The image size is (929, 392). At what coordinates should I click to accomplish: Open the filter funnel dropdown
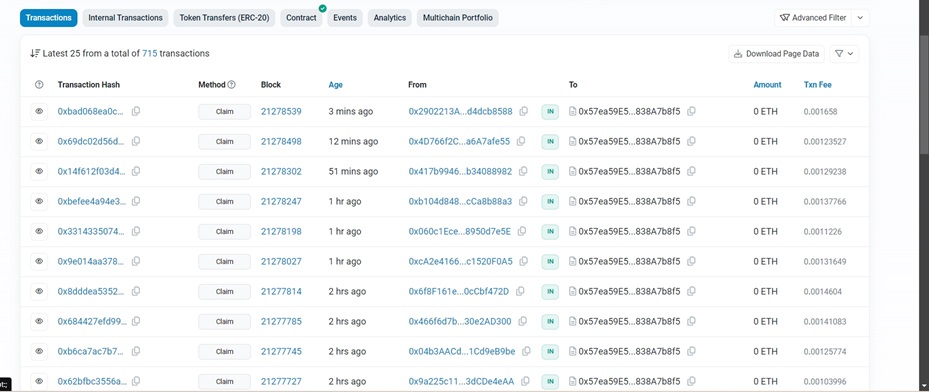(x=844, y=54)
